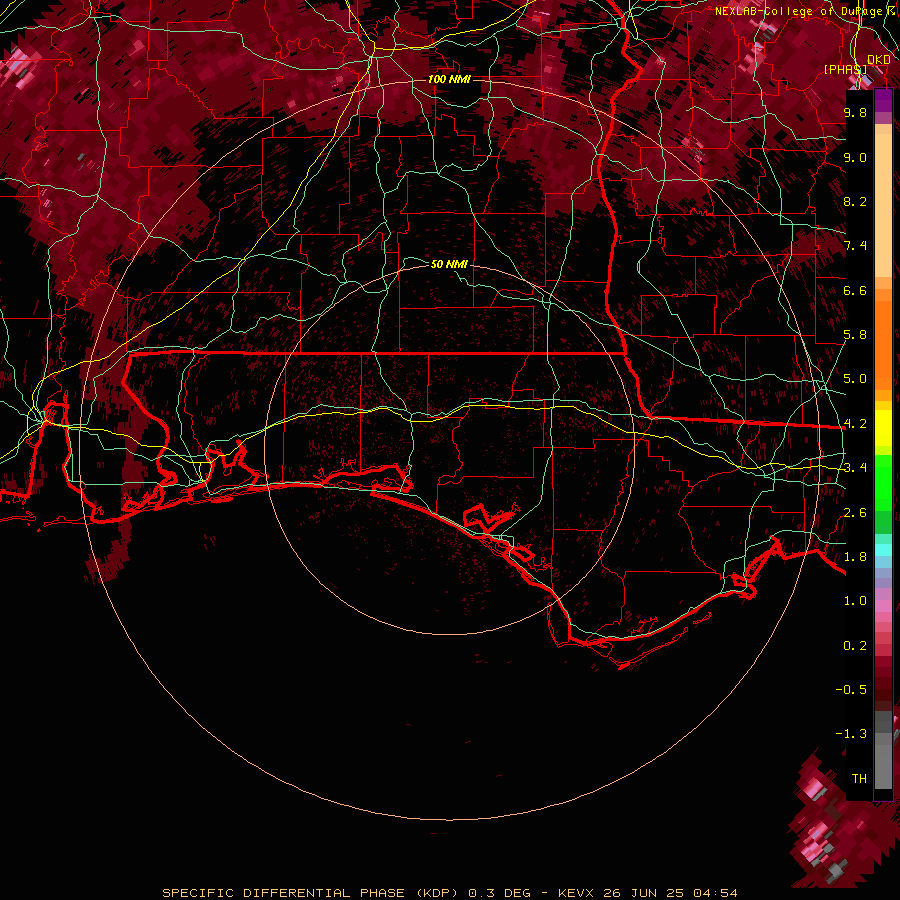Select the -1.3 value on the color scale
The image size is (900, 900).
coord(851,734)
